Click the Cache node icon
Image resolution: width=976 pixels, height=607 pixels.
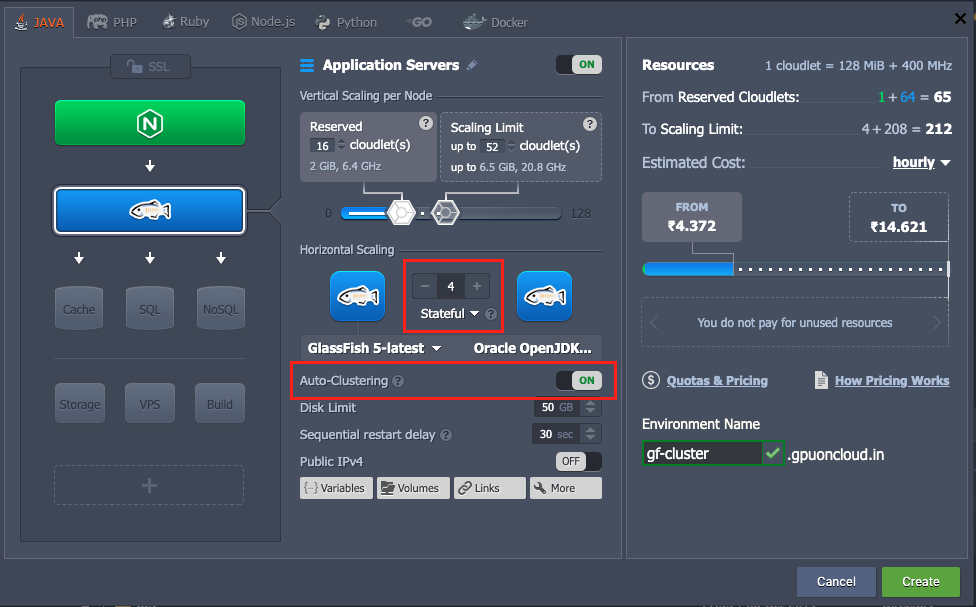[x=79, y=307]
